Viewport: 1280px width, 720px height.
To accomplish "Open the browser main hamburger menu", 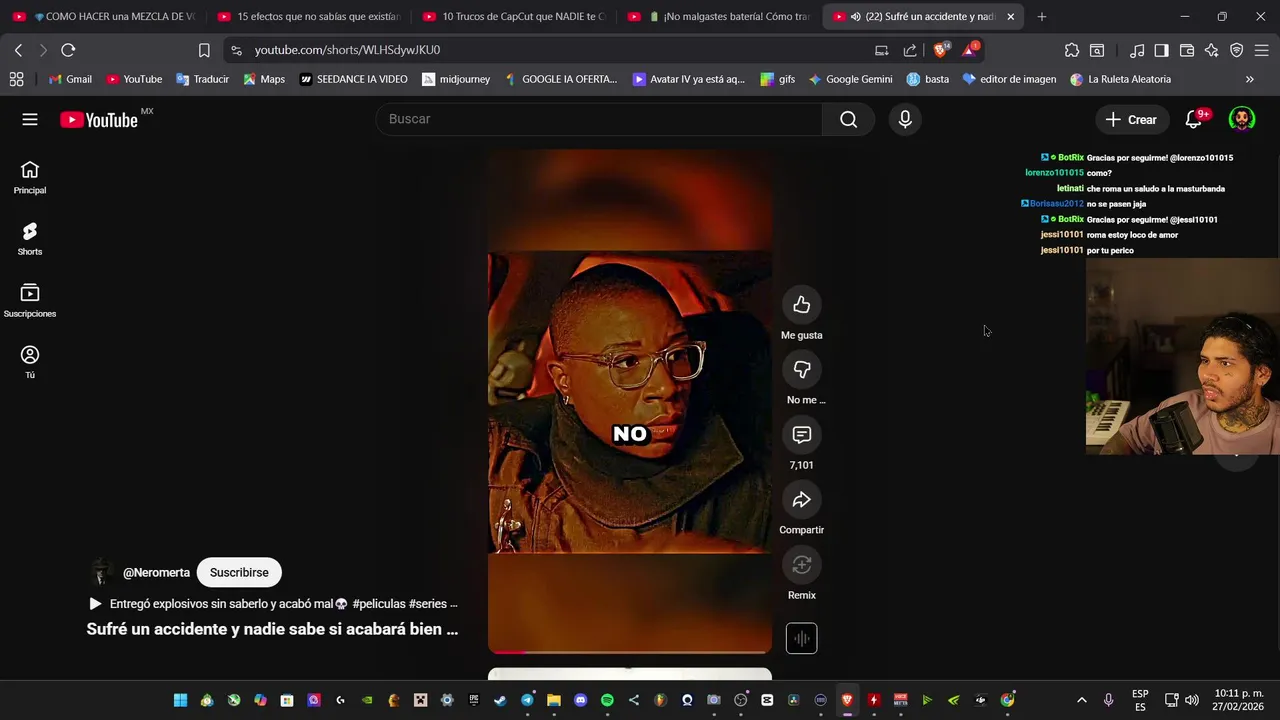I will [1261, 50].
